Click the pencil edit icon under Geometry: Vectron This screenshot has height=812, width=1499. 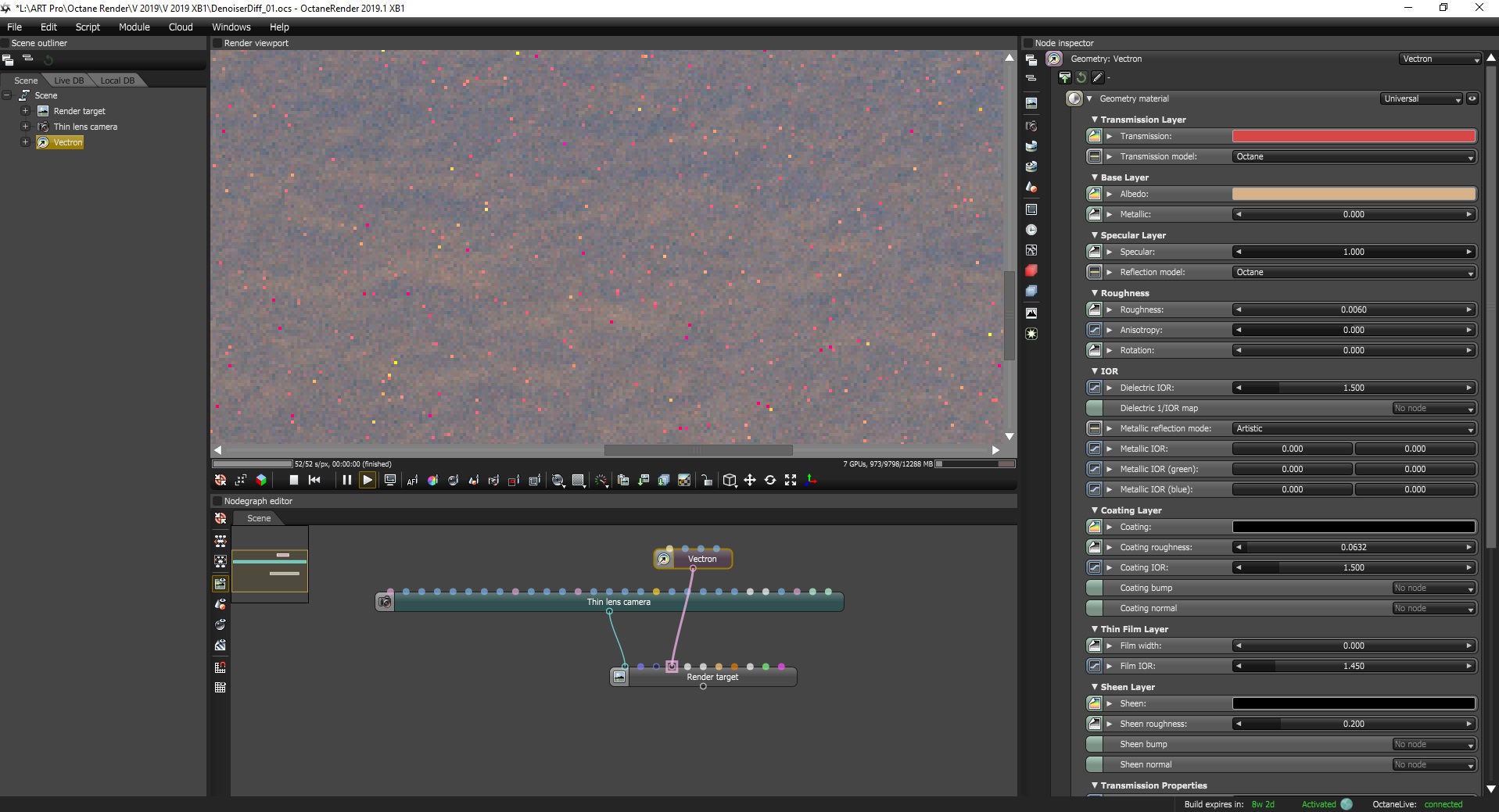1098,77
